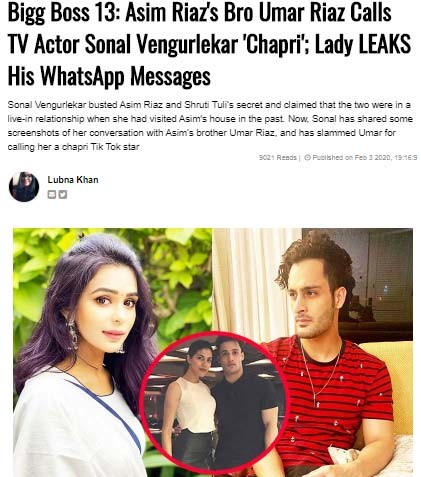Click the article summary paragraph text

210,126
